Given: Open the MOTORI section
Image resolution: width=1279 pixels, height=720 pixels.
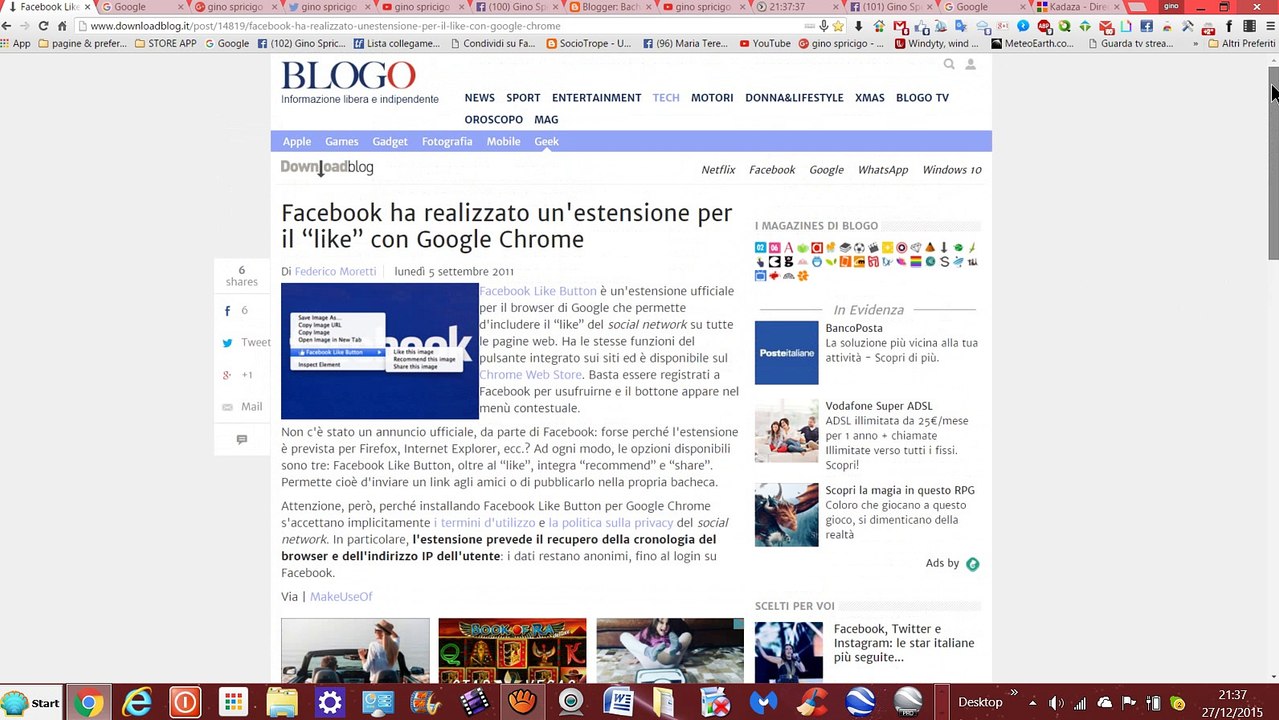Looking at the screenshot, I should pos(712,98).
